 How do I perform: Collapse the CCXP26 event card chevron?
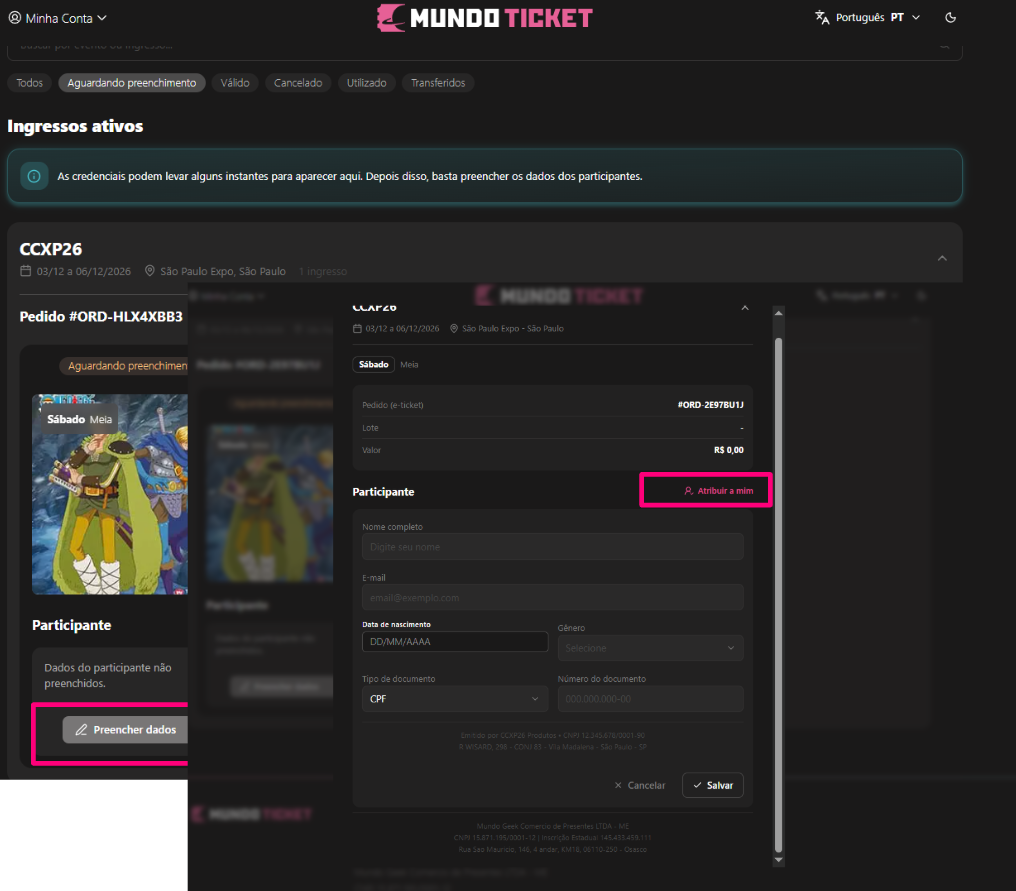click(x=942, y=258)
